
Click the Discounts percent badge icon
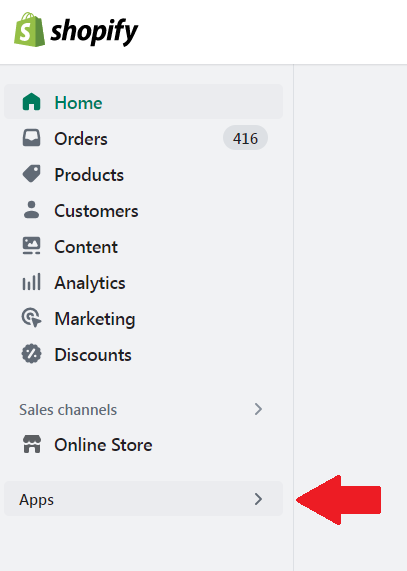[31, 354]
